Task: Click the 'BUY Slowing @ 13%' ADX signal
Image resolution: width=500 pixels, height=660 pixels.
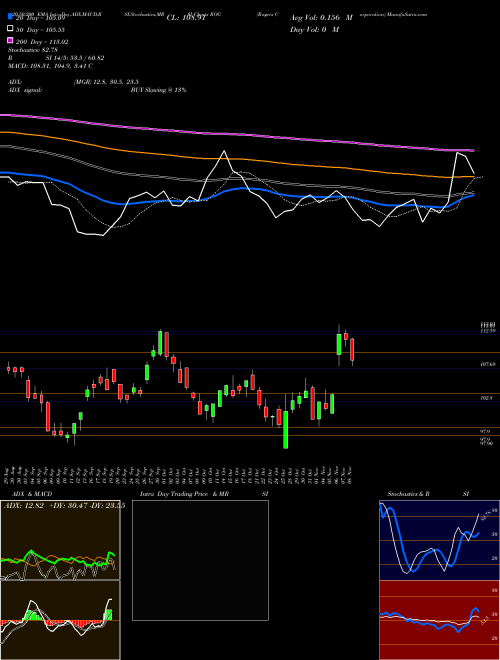Action: (x=158, y=90)
